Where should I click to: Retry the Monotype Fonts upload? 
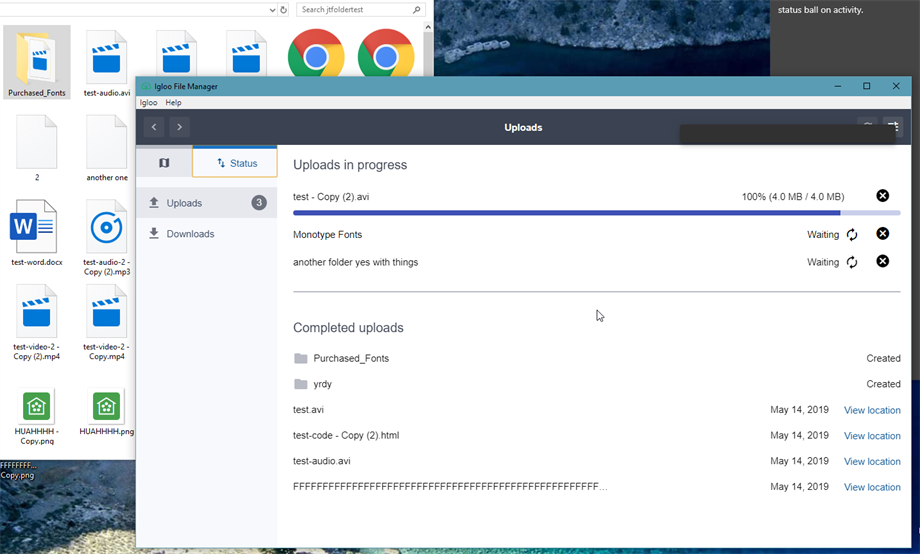(x=852, y=234)
